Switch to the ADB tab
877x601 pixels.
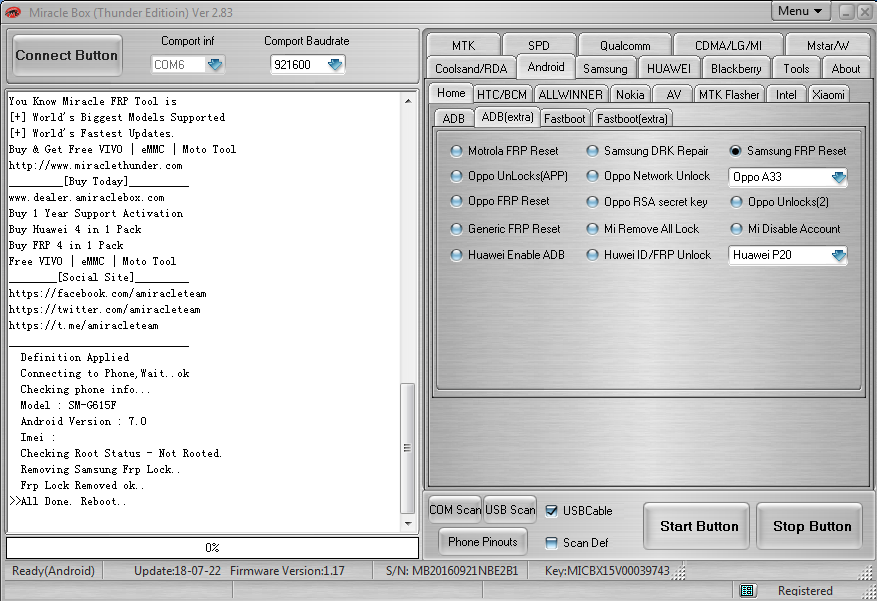[x=454, y=119]
